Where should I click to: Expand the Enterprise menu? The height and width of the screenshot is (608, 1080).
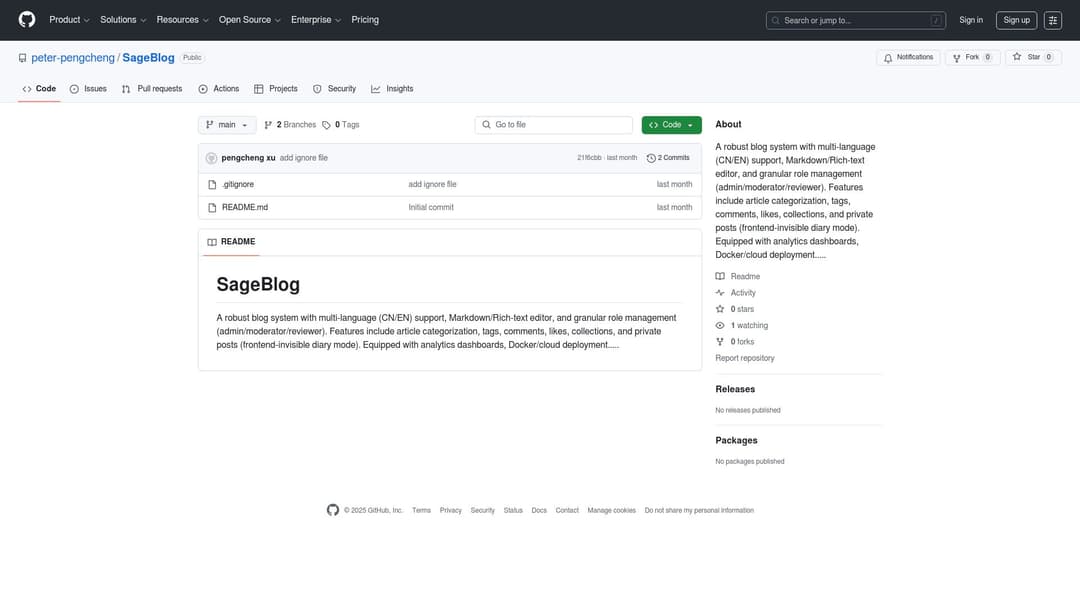pos(315,20)
